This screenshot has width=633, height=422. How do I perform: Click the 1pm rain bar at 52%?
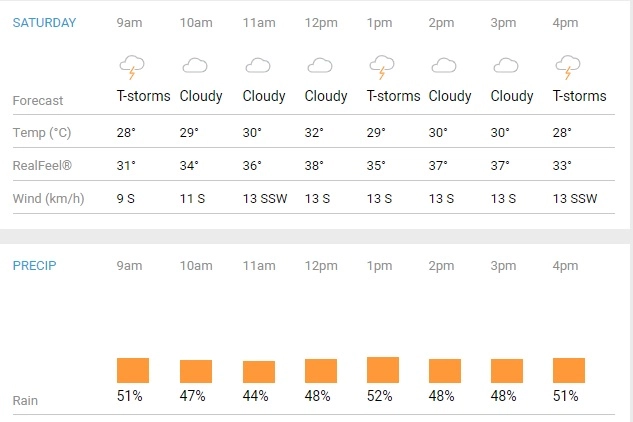click(382, 370)
